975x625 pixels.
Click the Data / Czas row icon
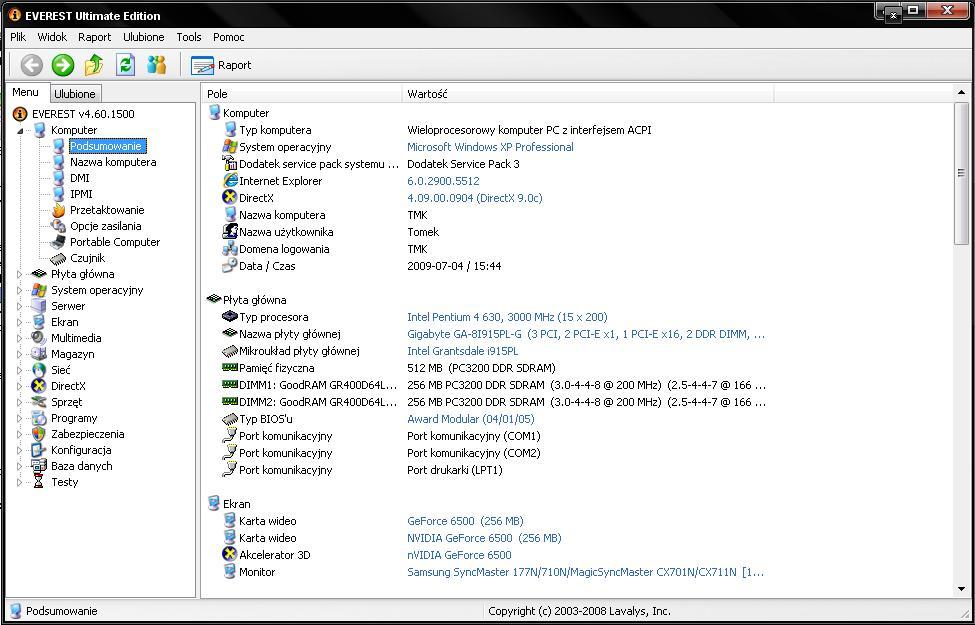(229, 266)
